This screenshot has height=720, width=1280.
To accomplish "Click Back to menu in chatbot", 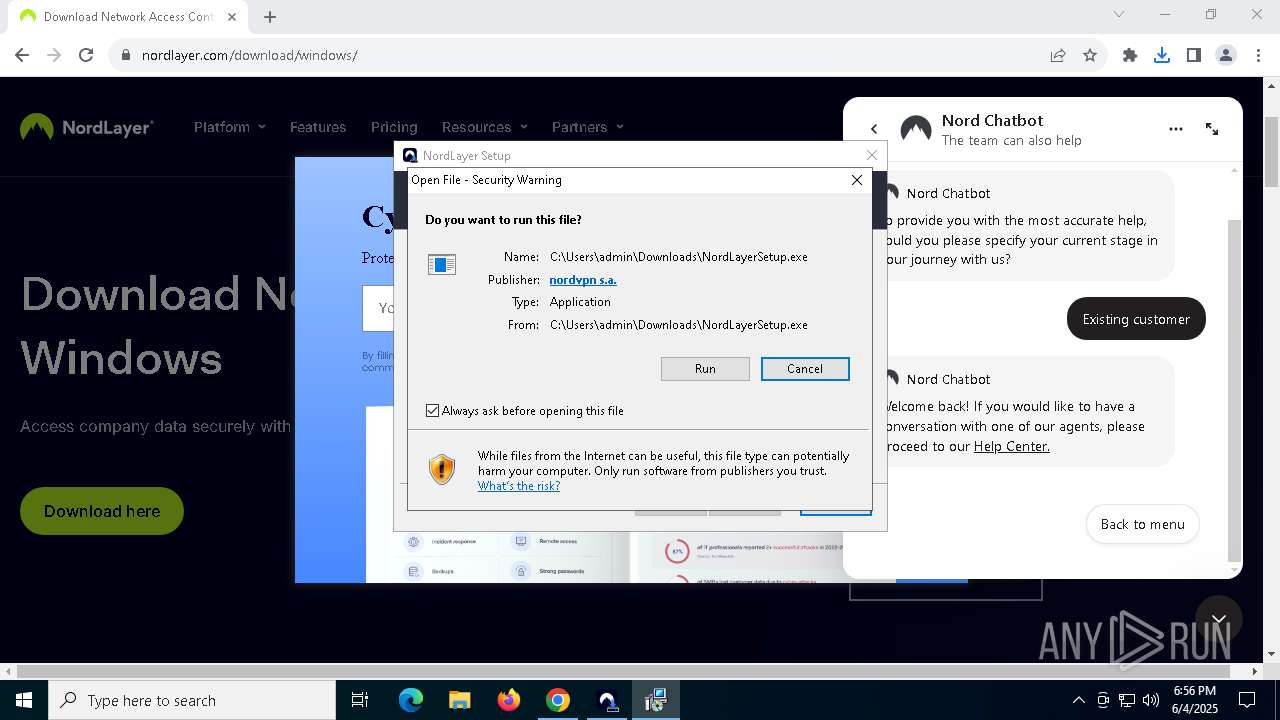I will [1142, 524].
